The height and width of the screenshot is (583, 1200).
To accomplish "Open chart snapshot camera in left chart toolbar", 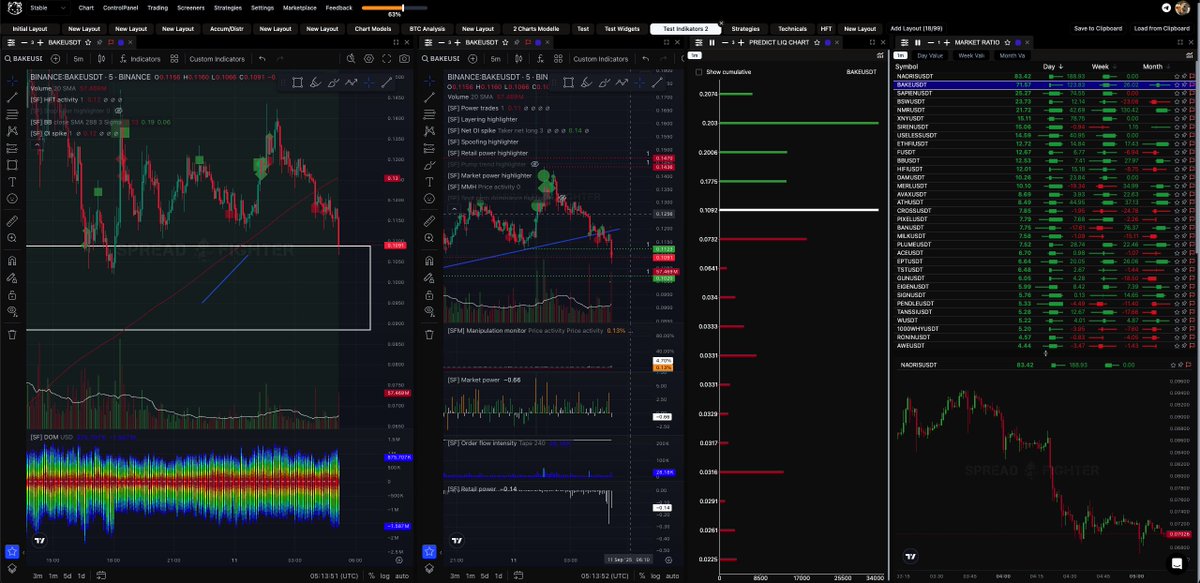I will point(404,59).
